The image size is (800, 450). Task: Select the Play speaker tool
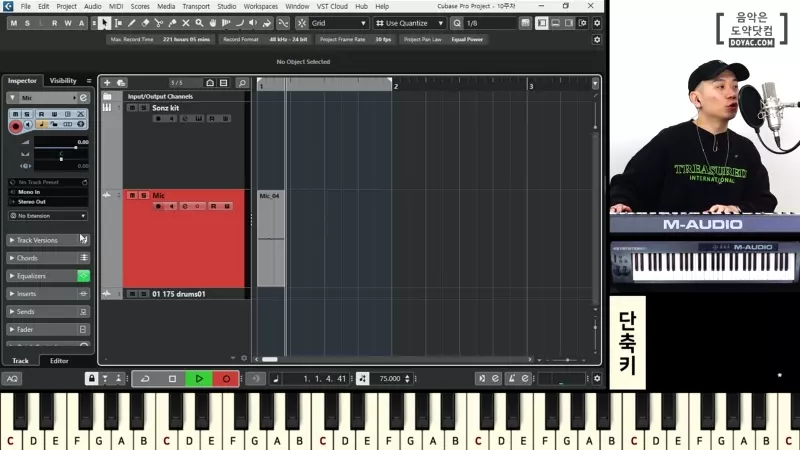(x=253, y=23)
